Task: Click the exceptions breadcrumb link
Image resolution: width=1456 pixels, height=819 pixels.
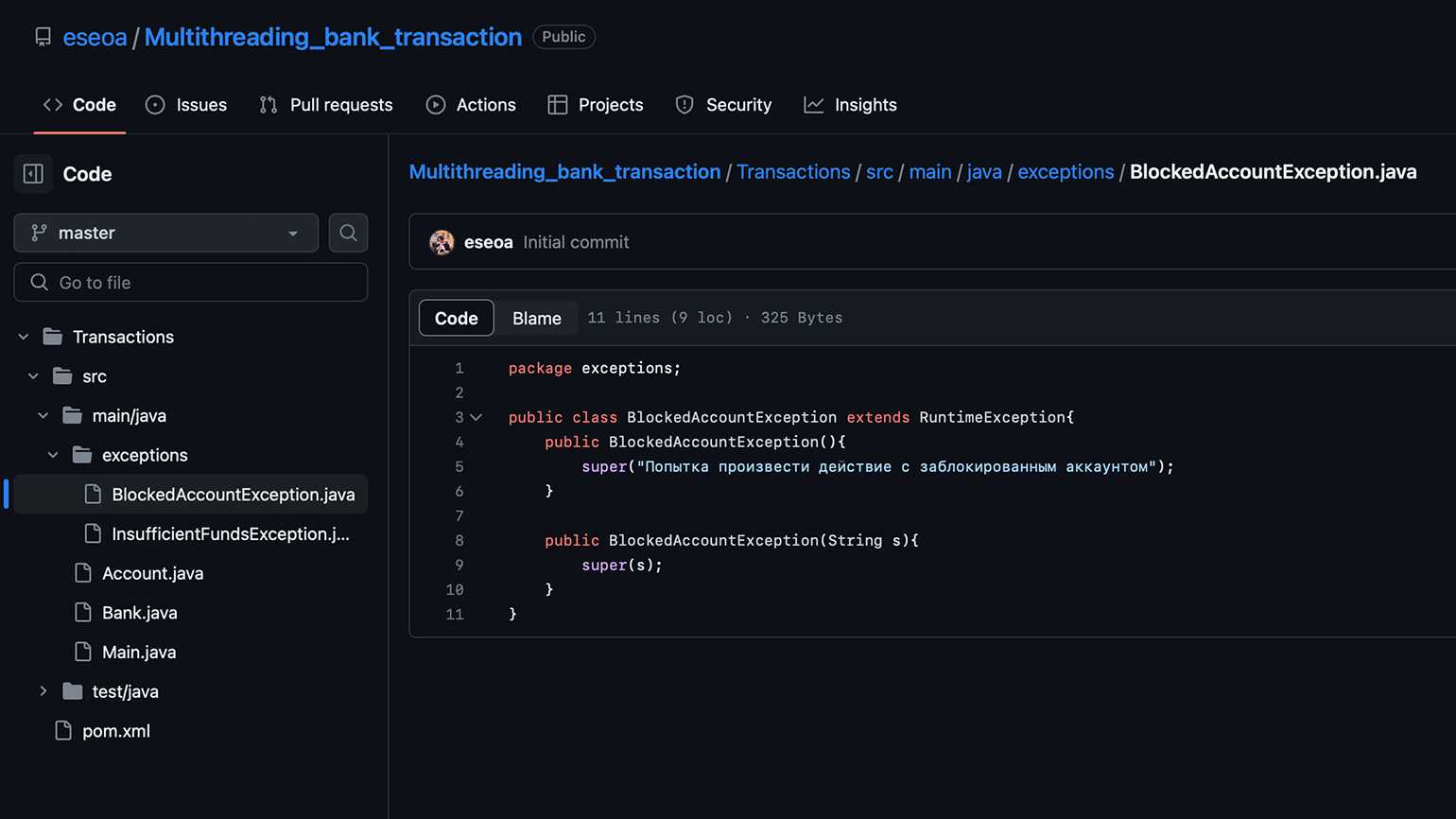Action: 1066,172
